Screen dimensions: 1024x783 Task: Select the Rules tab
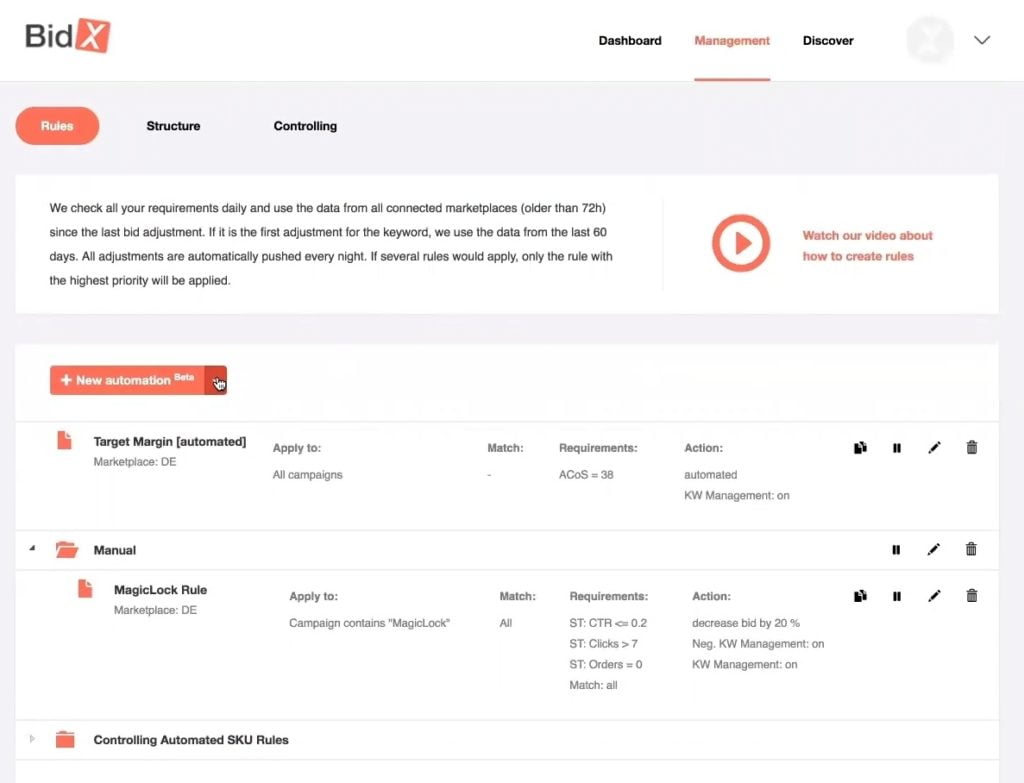tap(57, 126)
